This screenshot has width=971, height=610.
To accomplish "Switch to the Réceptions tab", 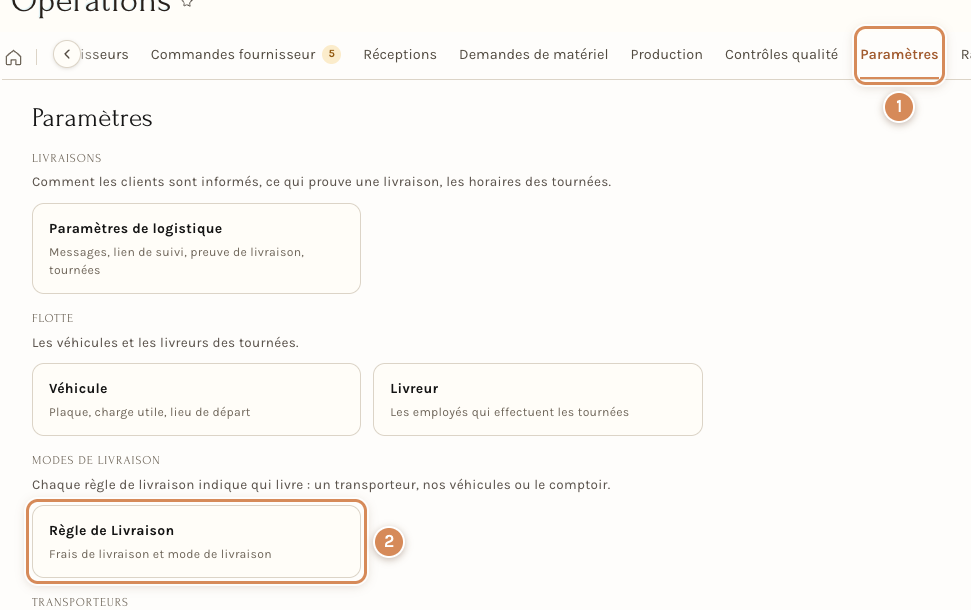I will tap(400, 54).
